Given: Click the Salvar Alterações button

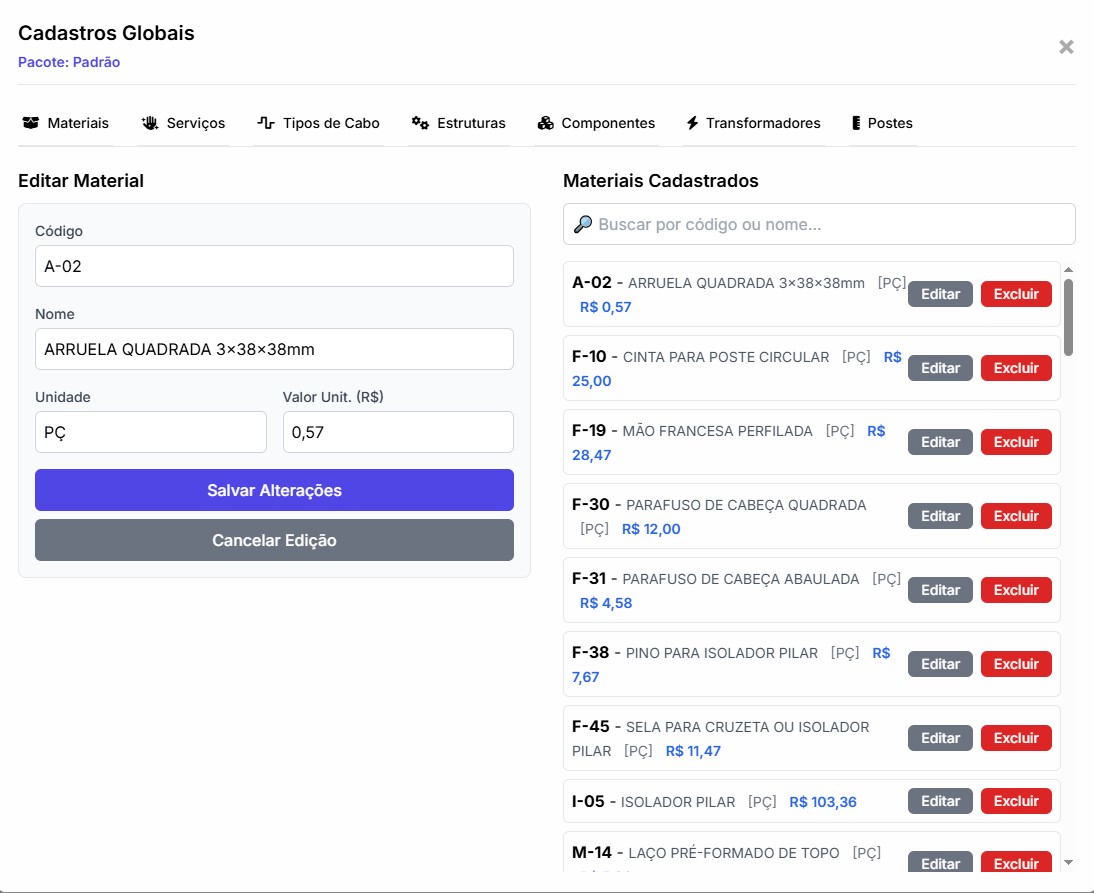Looking at the screenshot, I should [274, 490].
